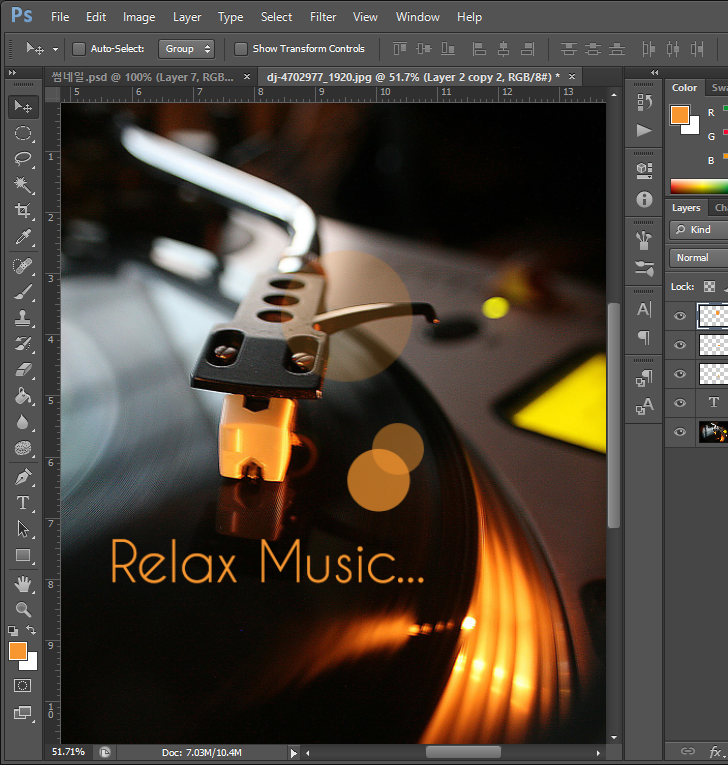Open the Image menu

(x=139, y=17)
